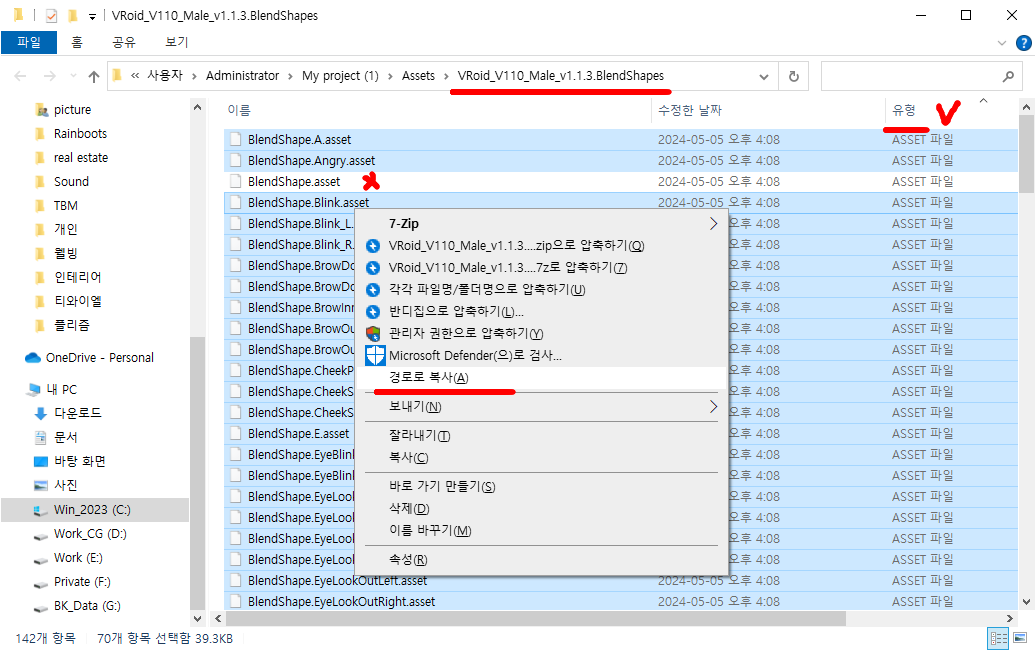
Task: Select BlendShape.EyeLookOutRight.asset file
Action: [x=621, y=601]
